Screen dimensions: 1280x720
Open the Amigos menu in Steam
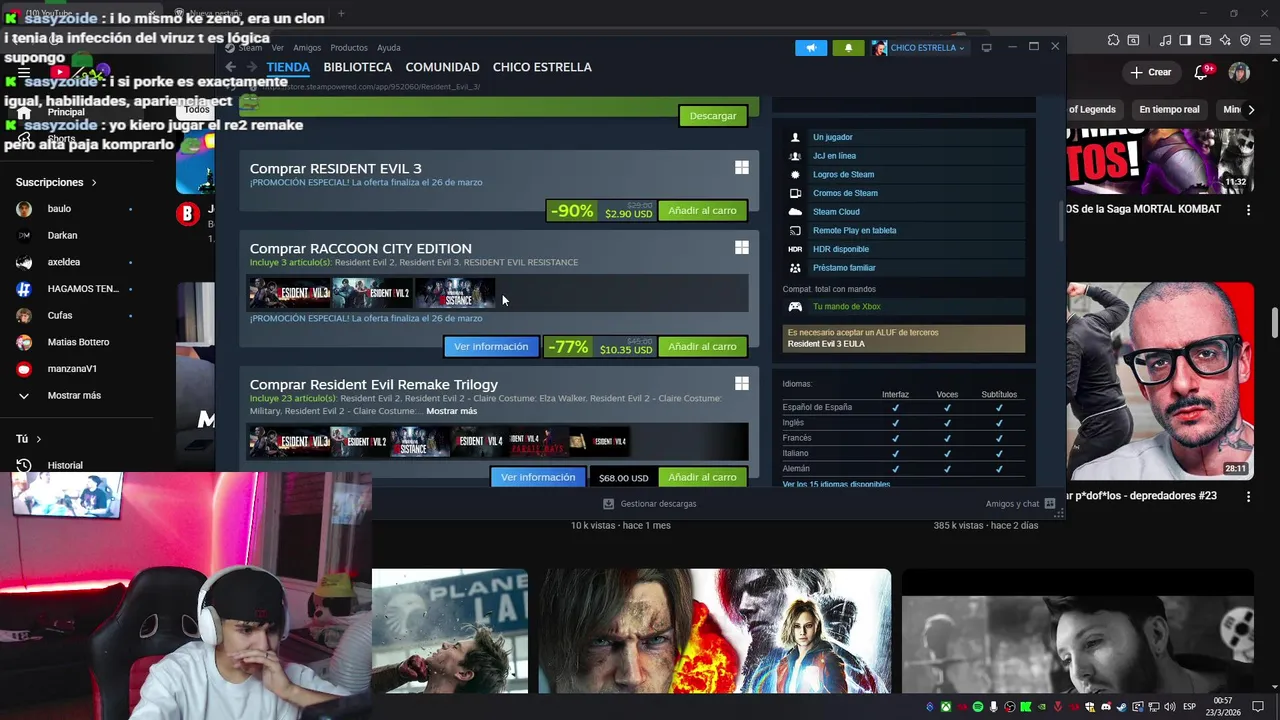(x=307, y=48)
